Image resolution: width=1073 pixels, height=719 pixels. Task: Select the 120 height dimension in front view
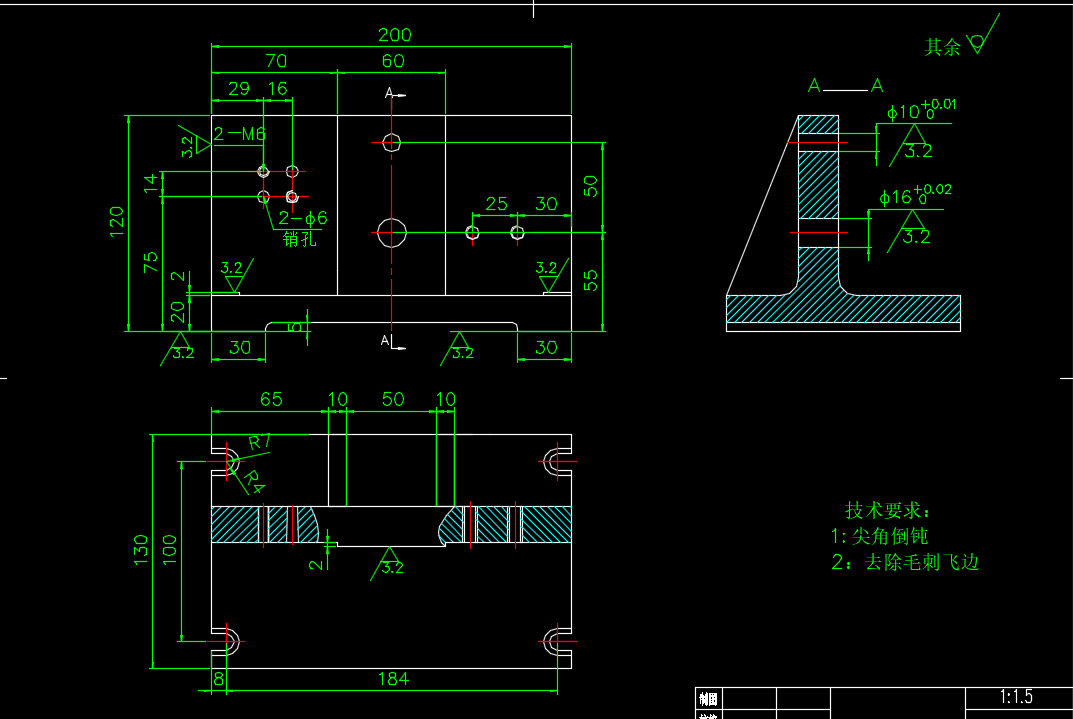(x=117, y=218)
